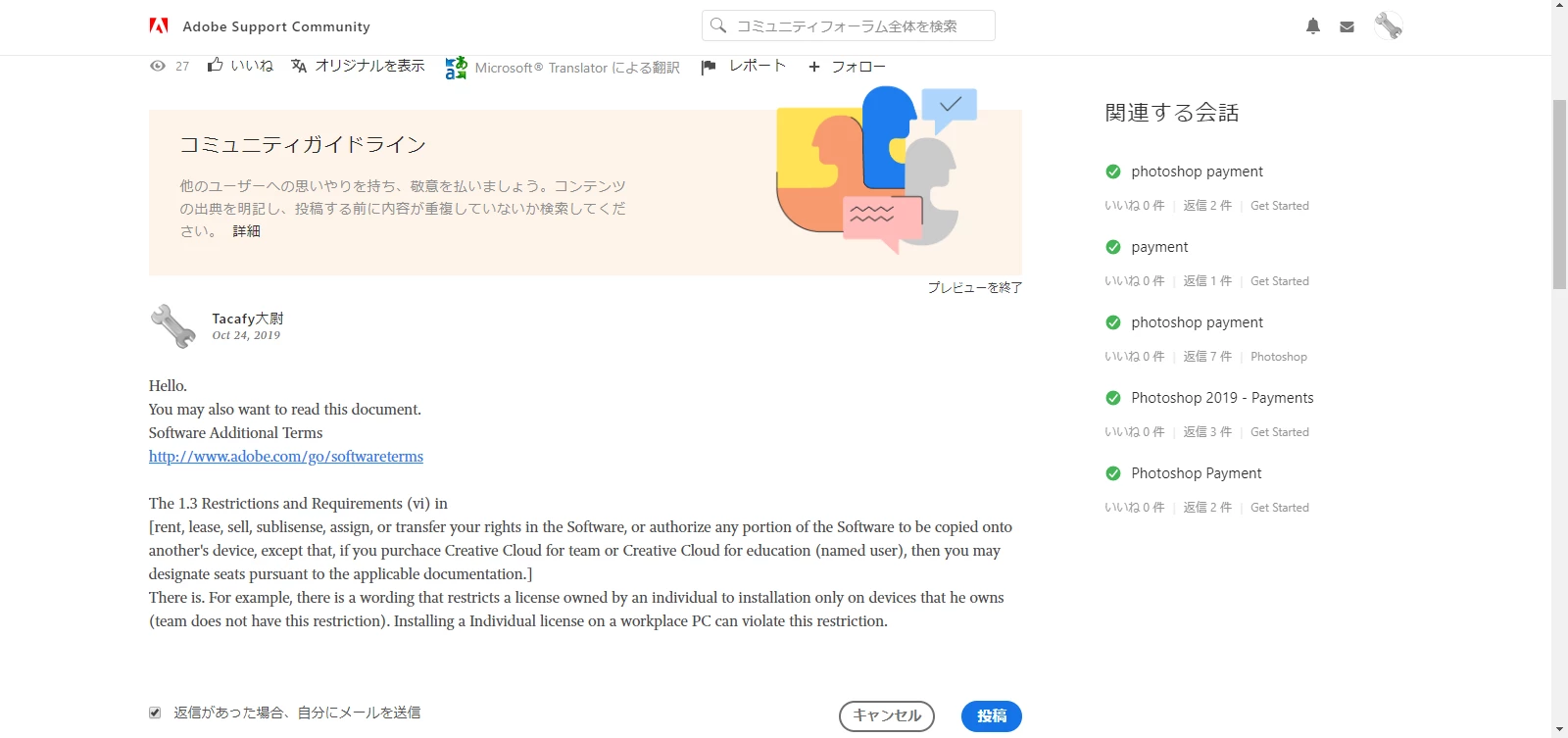Click '返信 7 件' reply count text
This screenshot has width=1568, height=738.
(x=1207, y=357)
